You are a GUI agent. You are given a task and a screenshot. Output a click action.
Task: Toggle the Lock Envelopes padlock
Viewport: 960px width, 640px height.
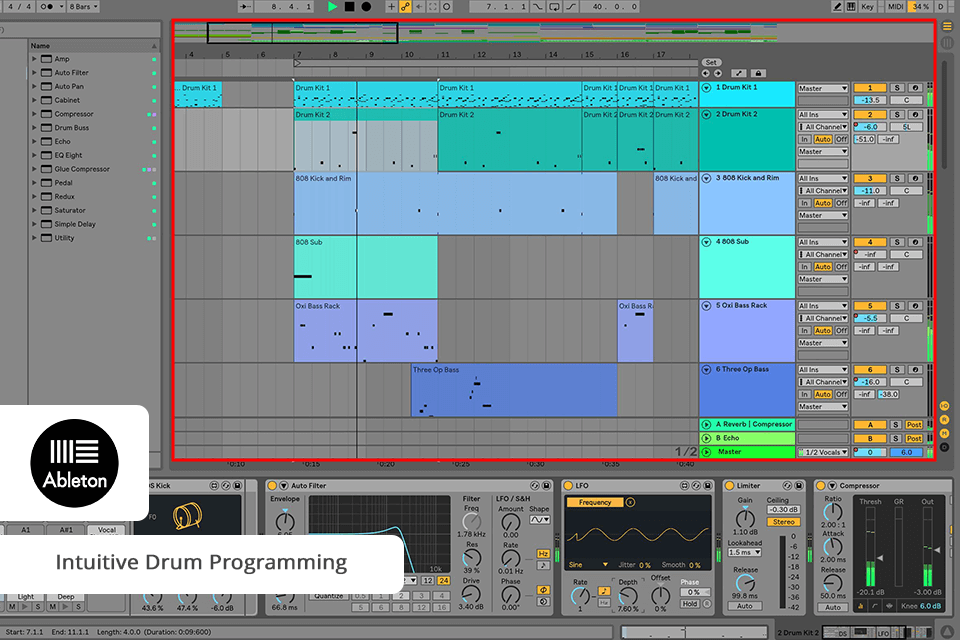[758, 73]
